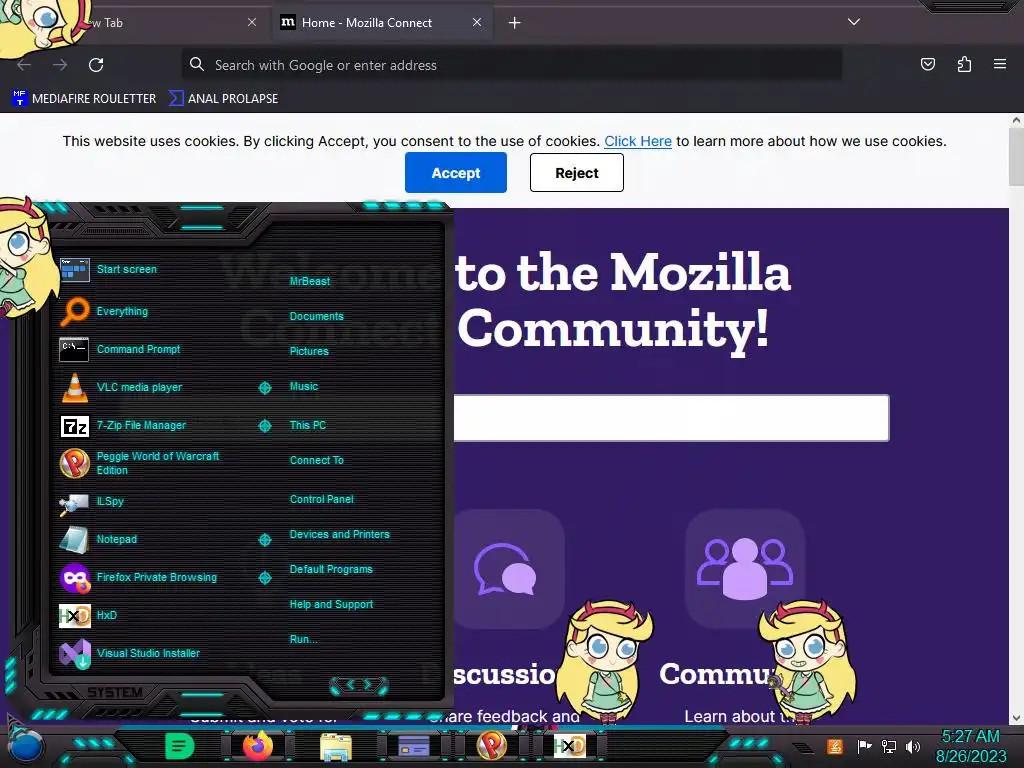Open Action Center flag tray icon
Image resolution: width=1024 pixels, height=768 pixels.
pyautogui.click(x=865, y=746)
